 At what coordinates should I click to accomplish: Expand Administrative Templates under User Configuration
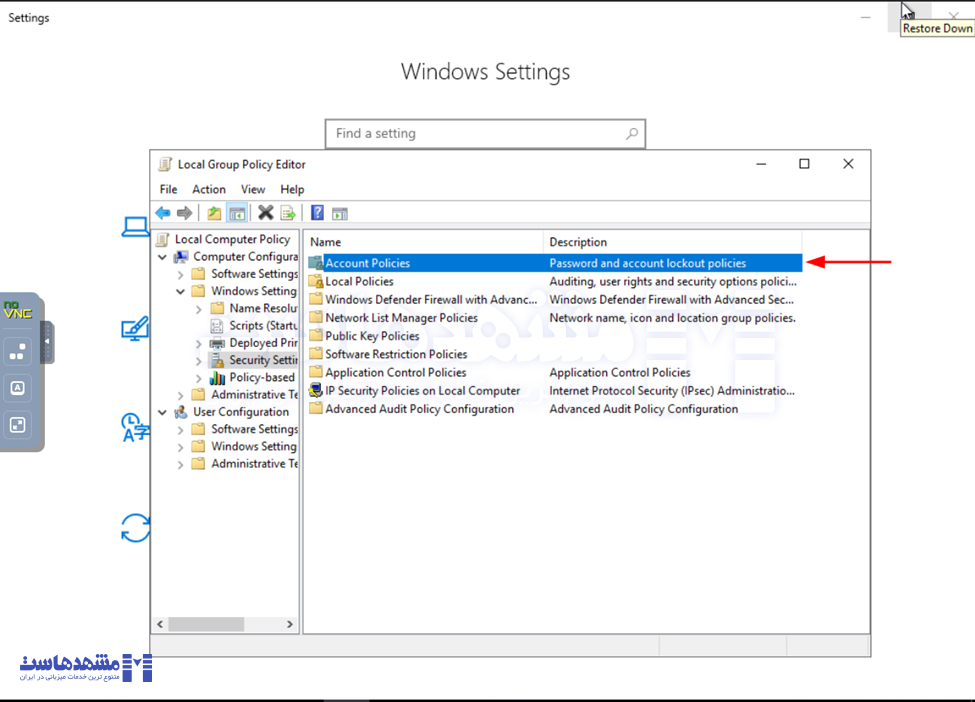(181, 464)
